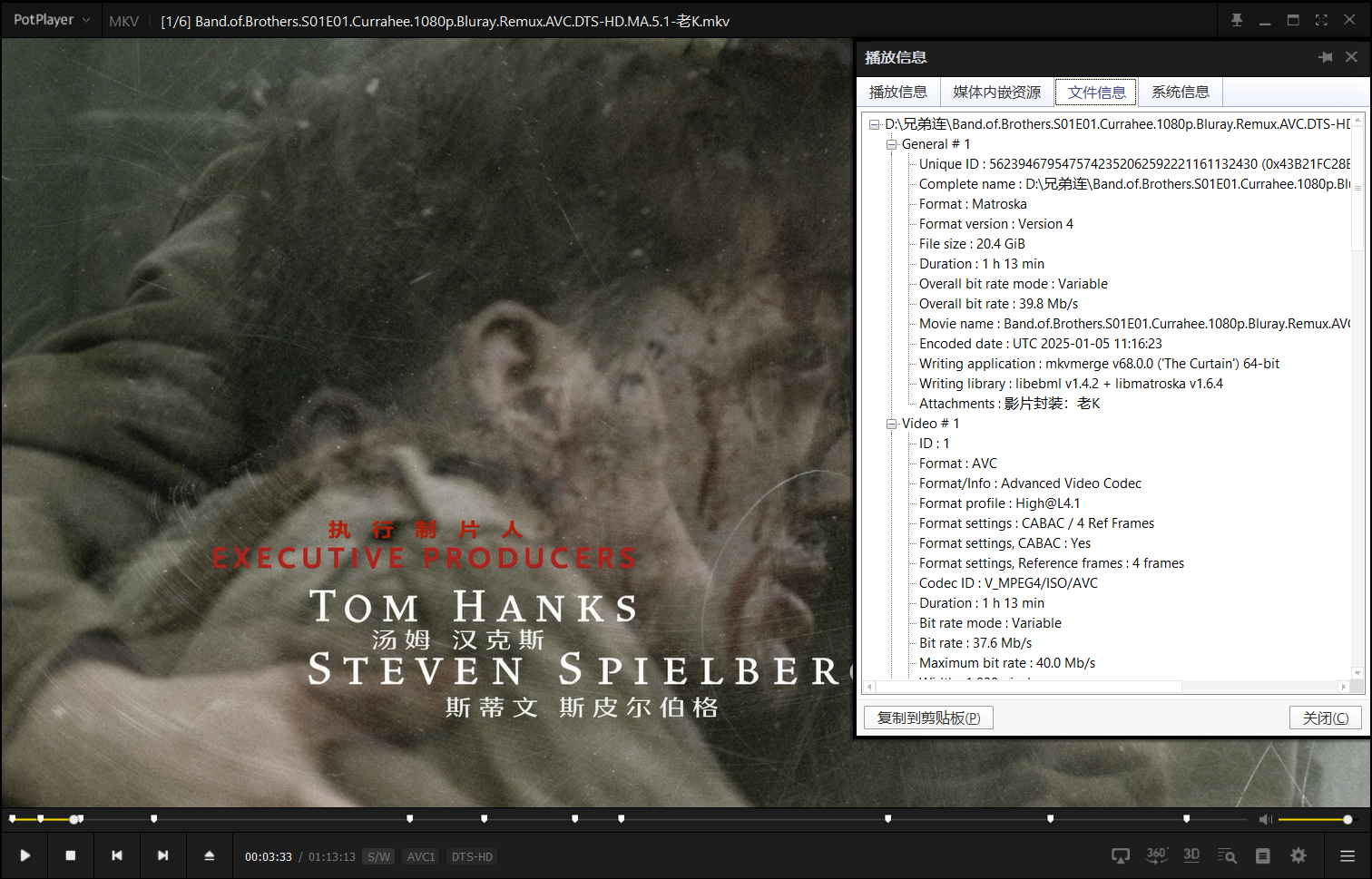This screenshot has width=1372, height=879.
Task: Select the Attachments row
Action: point(1009,404)
